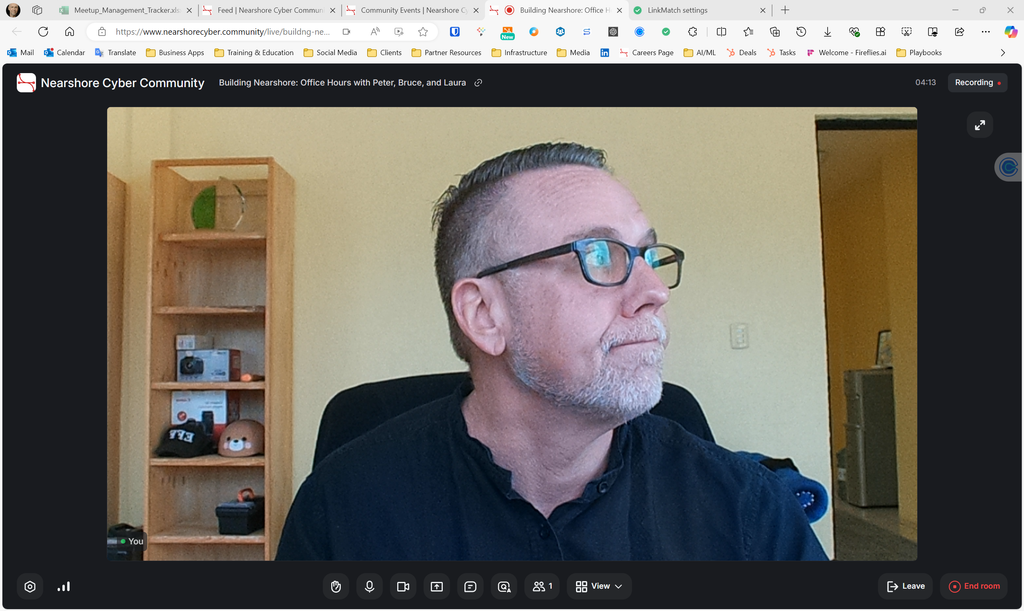Open the Collections panel
This screenshot has width=1024, height=611.
[x=775, y=32]
